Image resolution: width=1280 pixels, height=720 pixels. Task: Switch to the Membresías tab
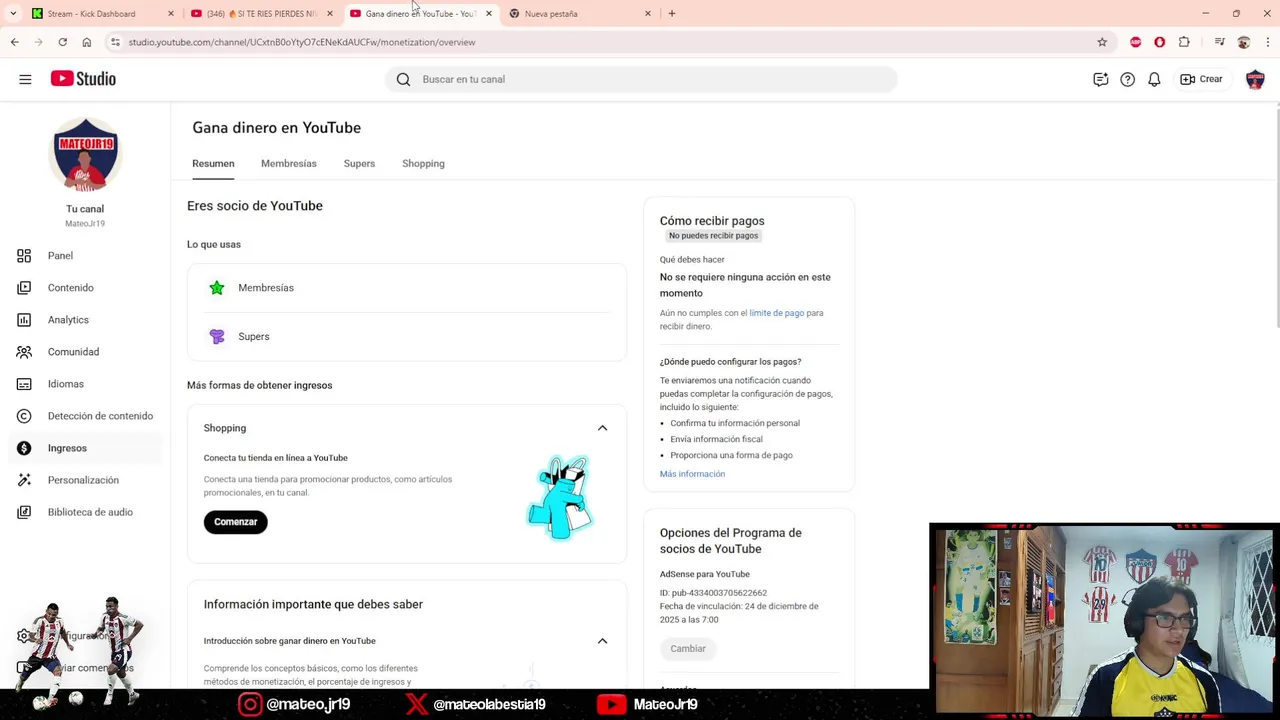pos(288,163)
